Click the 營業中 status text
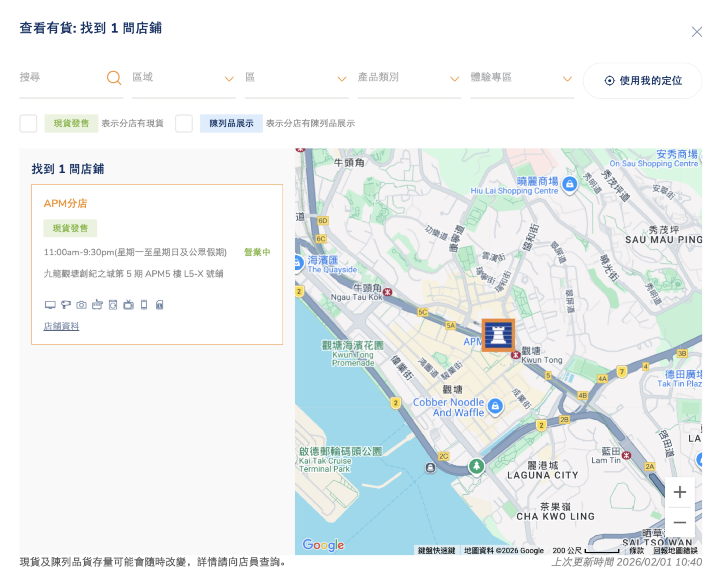 257,252
